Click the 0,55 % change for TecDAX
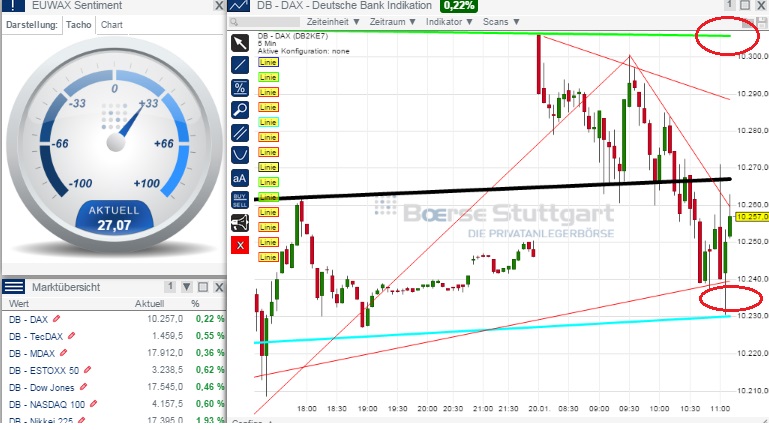 210,336
